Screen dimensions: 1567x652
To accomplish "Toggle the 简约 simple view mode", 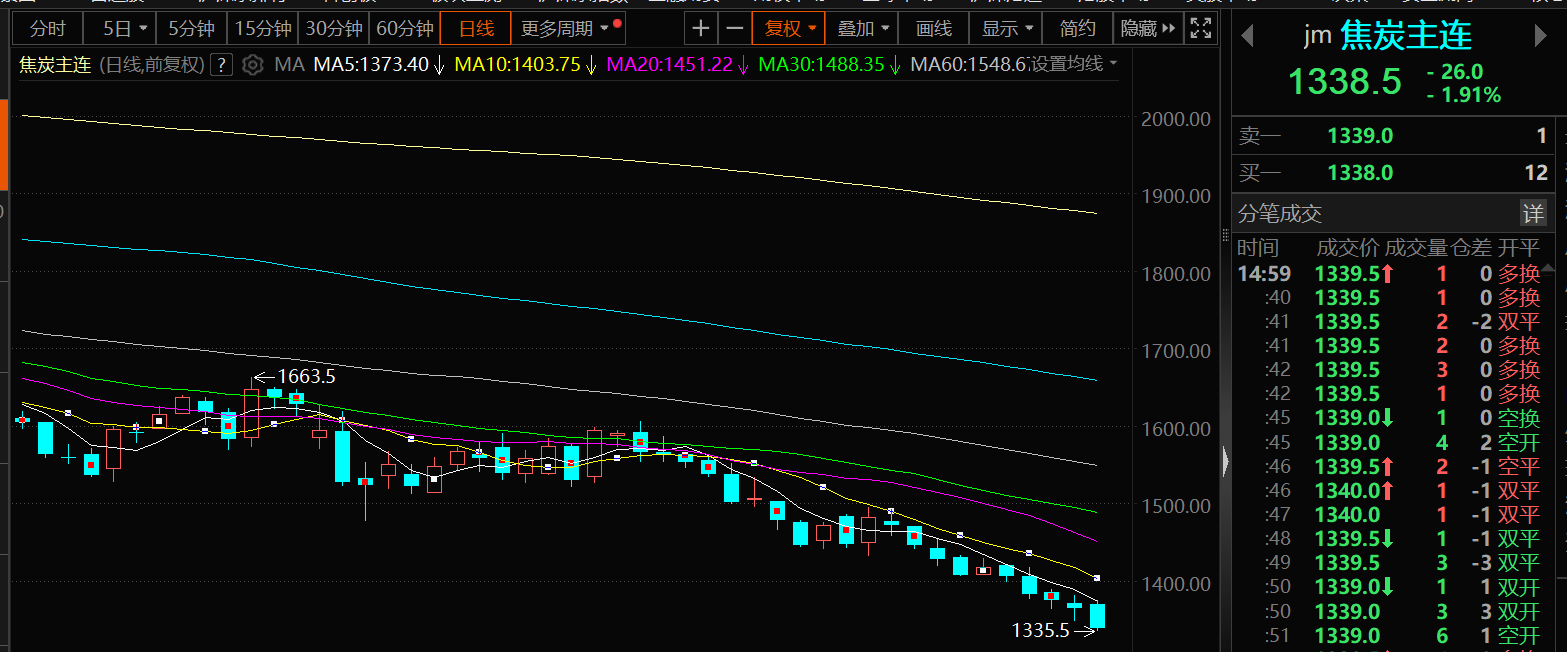I will 1078,29.
